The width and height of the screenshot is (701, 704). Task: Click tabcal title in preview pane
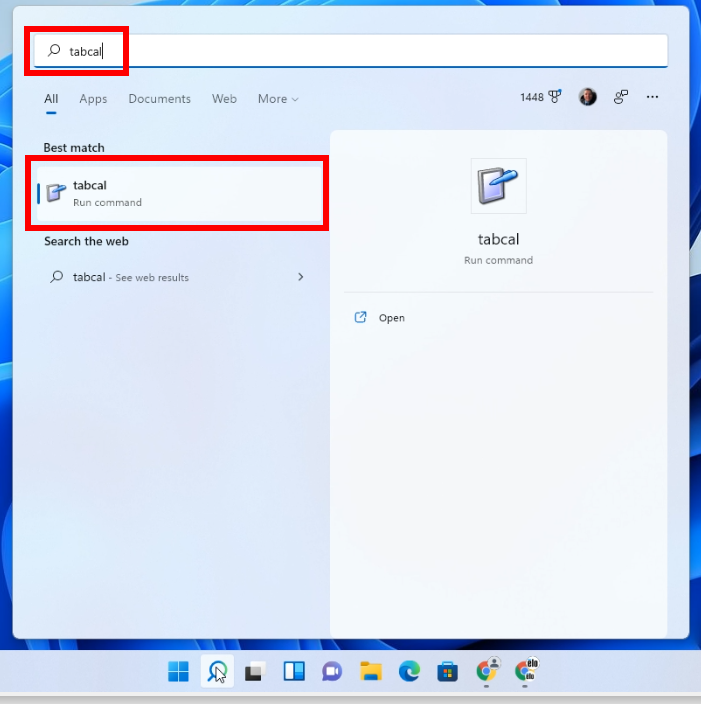[x=498, y=239]
